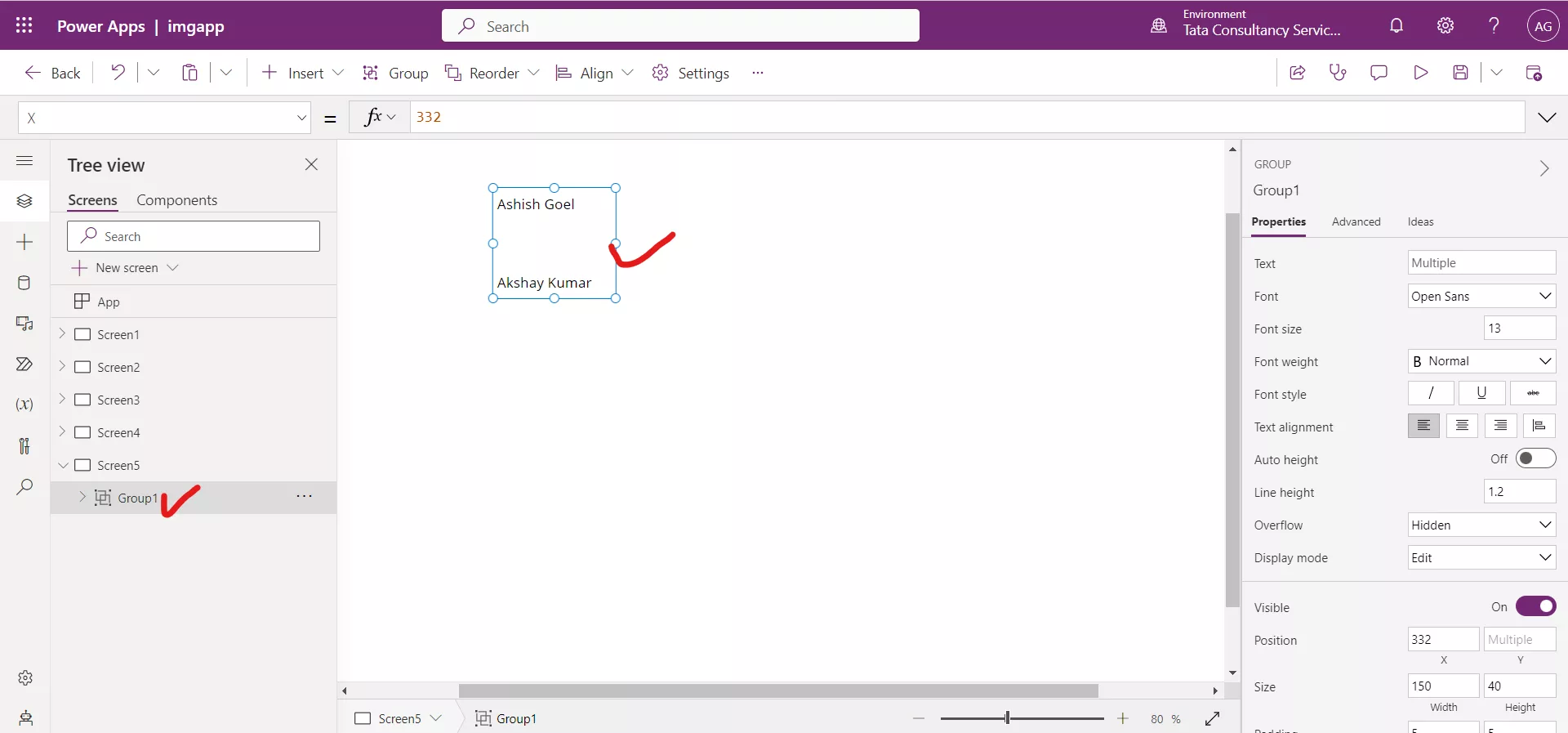Open Overflow dropdown Hidden

[1481, 525]
